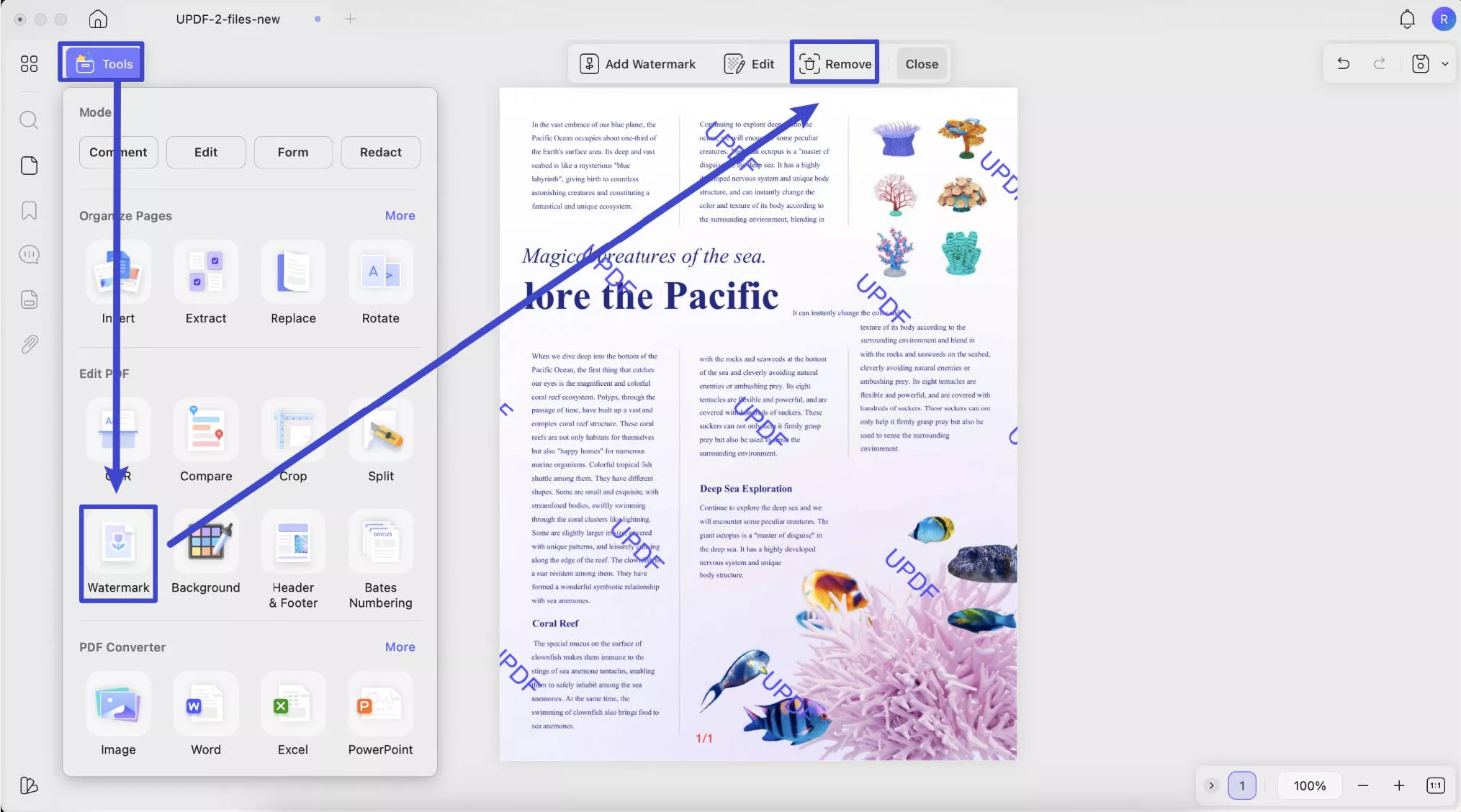
Task: Click the Add Watermark button
Action: point(638,64)
